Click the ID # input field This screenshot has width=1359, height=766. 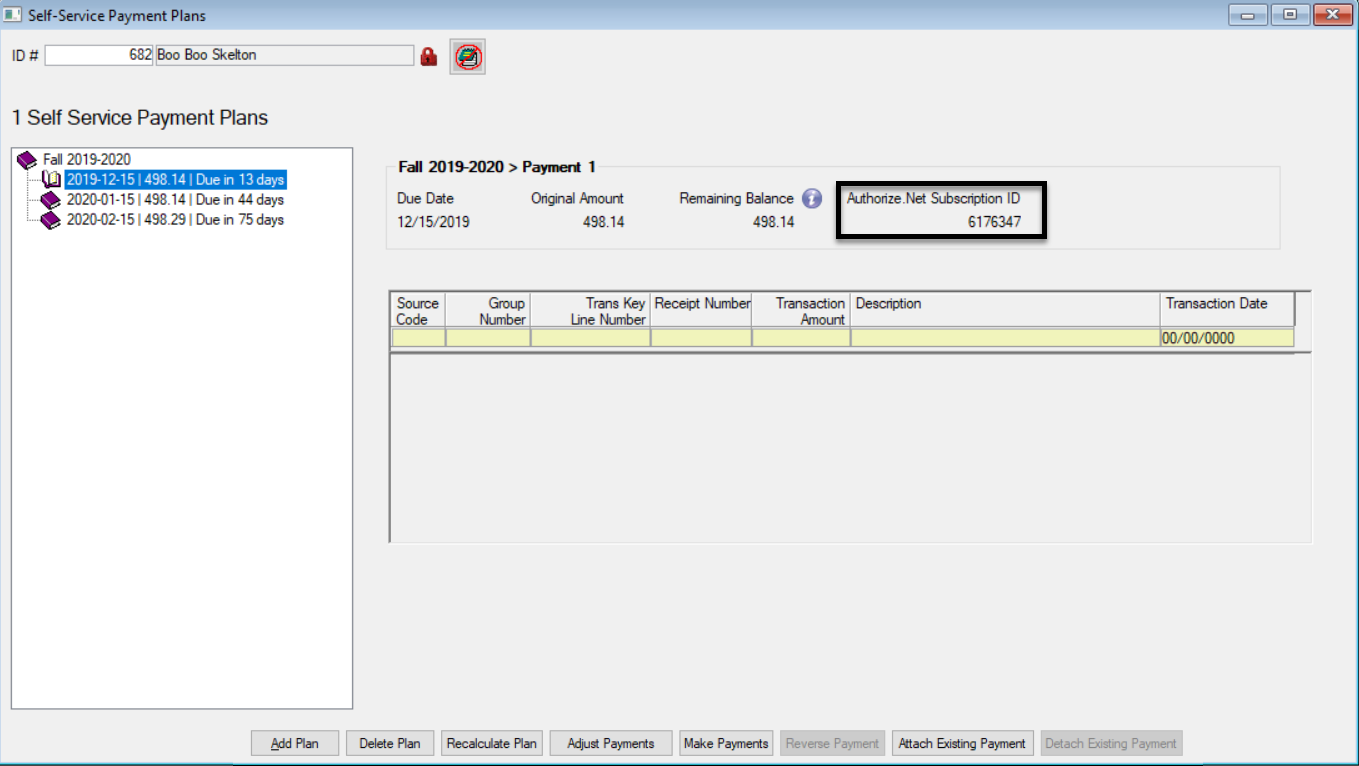(x=99, y=55)
